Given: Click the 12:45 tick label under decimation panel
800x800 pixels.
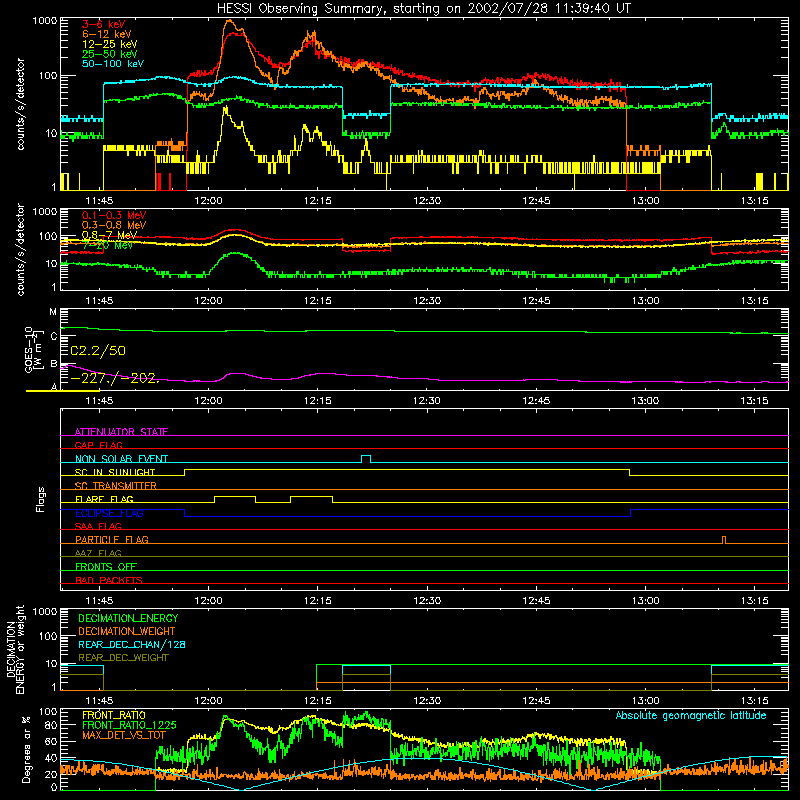Looking at the screenshot, I should tap(536, 701).
